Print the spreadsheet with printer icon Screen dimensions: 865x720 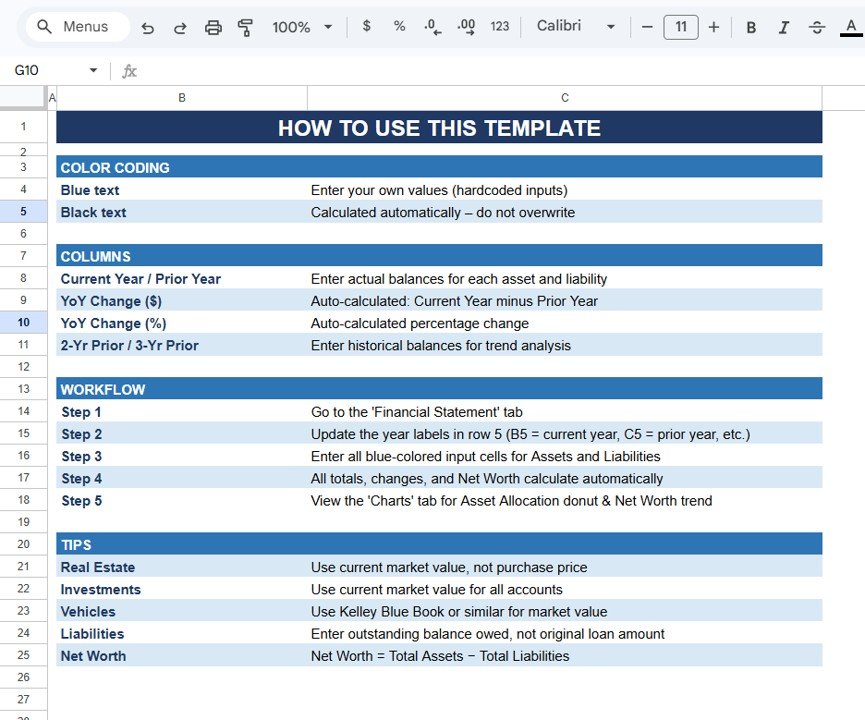point(213,28)
